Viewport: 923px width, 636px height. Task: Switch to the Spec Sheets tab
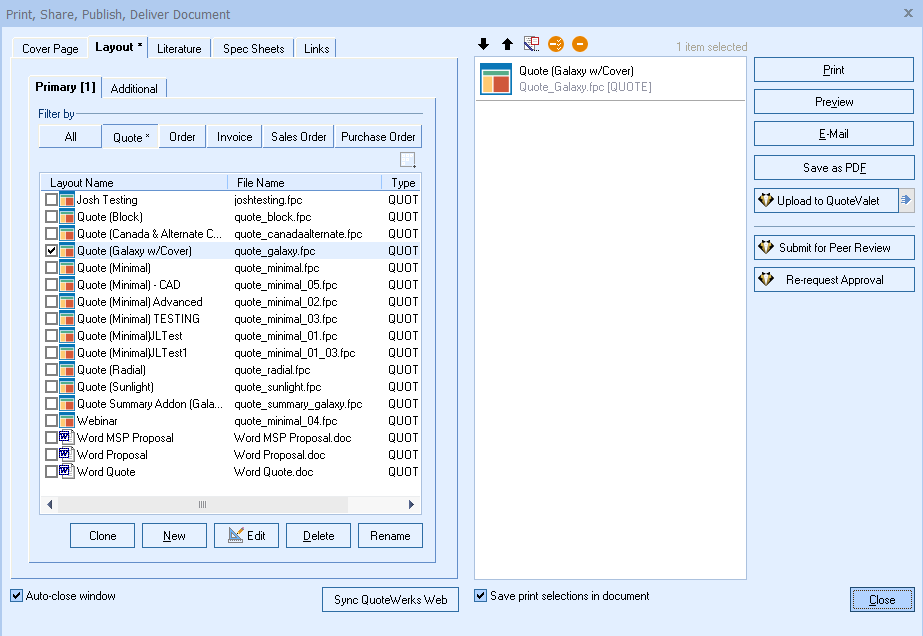(x=253, y=48)
